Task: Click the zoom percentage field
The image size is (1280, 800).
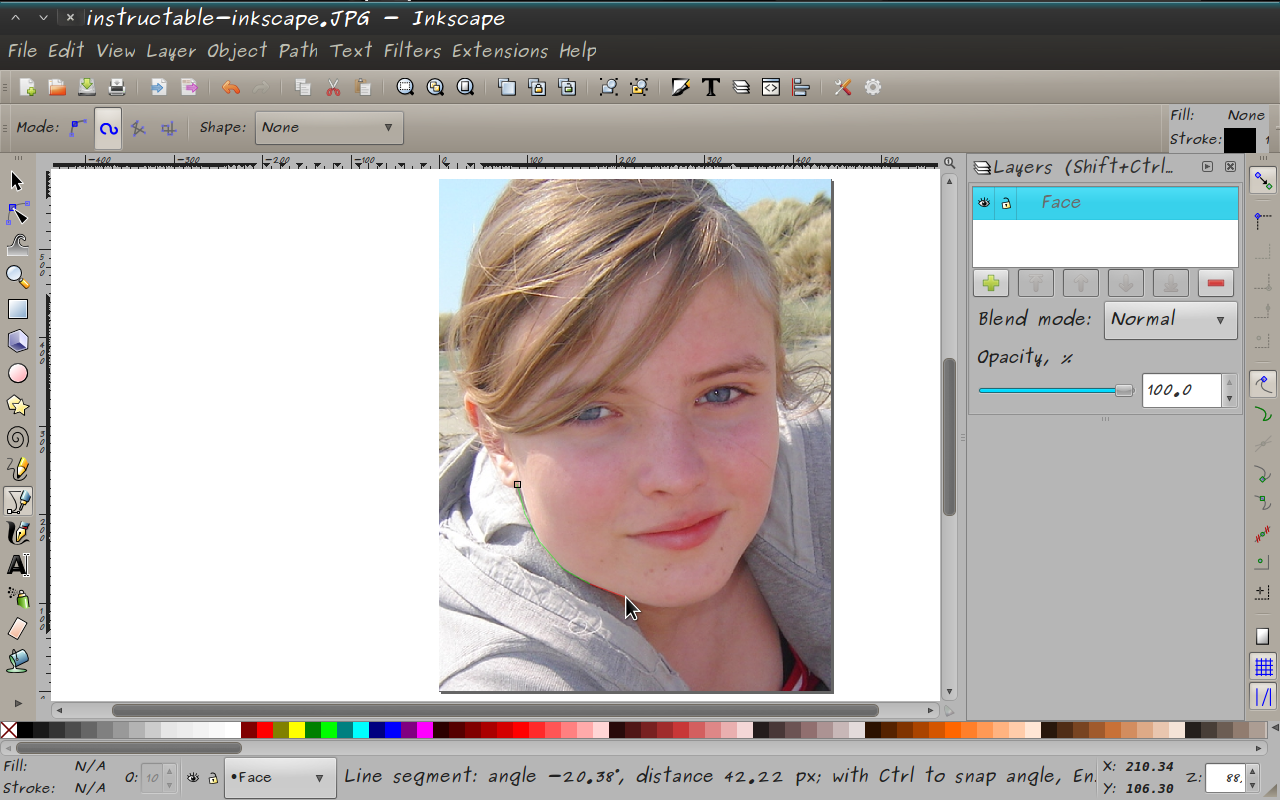Action: point(1225,776)
